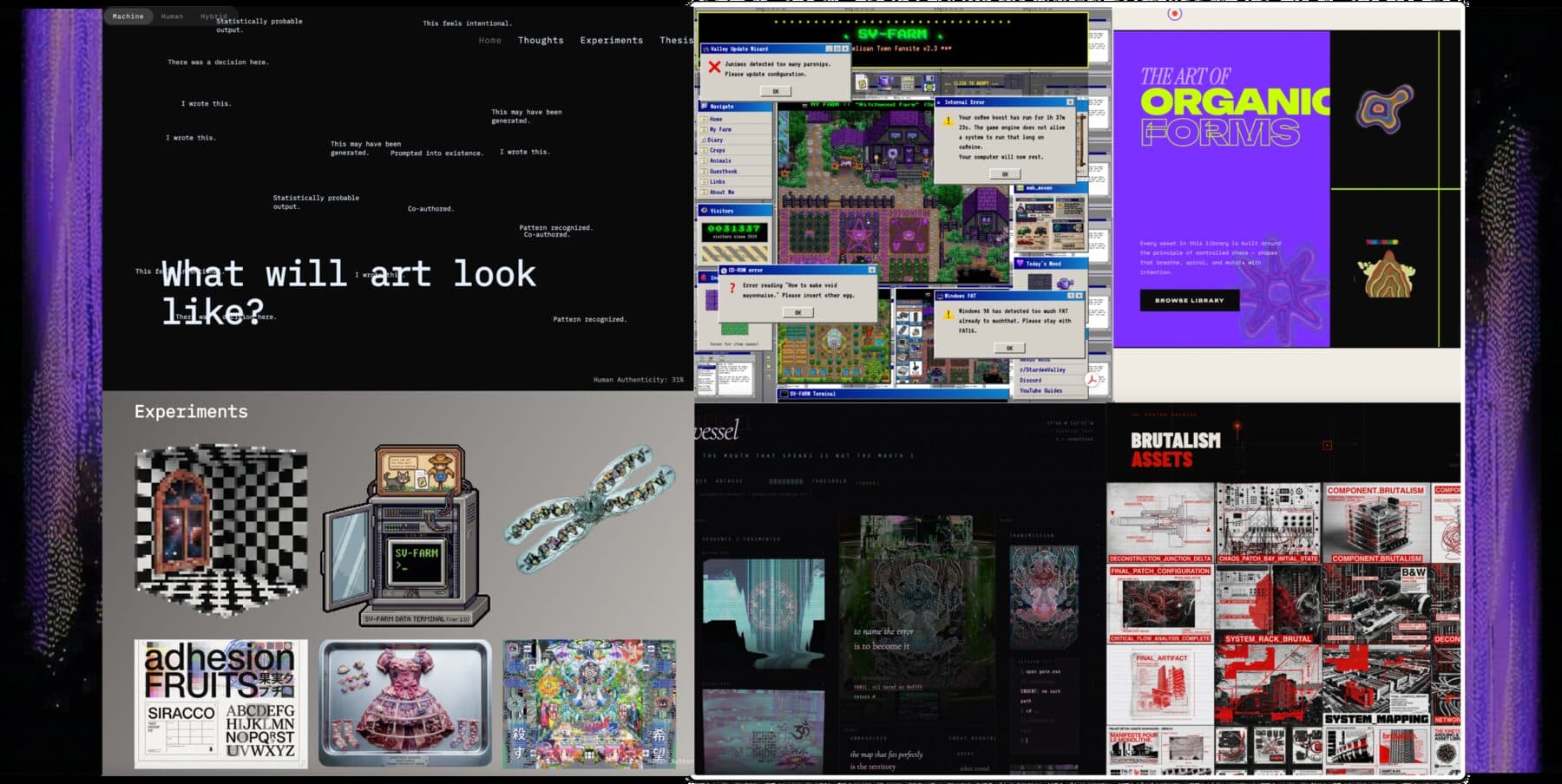Open the chromosome-shaped experiment thumbnail
Viewport: 1562px width, 784px height.
click(590, 509)
